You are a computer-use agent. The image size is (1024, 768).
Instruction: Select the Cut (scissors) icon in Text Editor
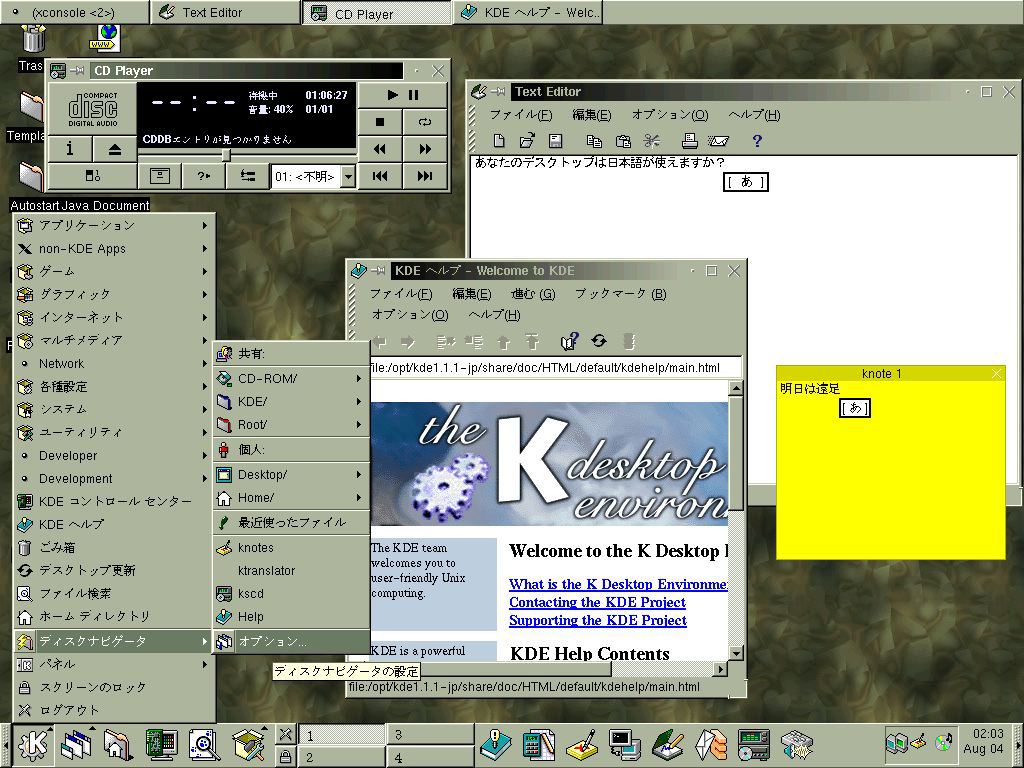pos(652,141)
